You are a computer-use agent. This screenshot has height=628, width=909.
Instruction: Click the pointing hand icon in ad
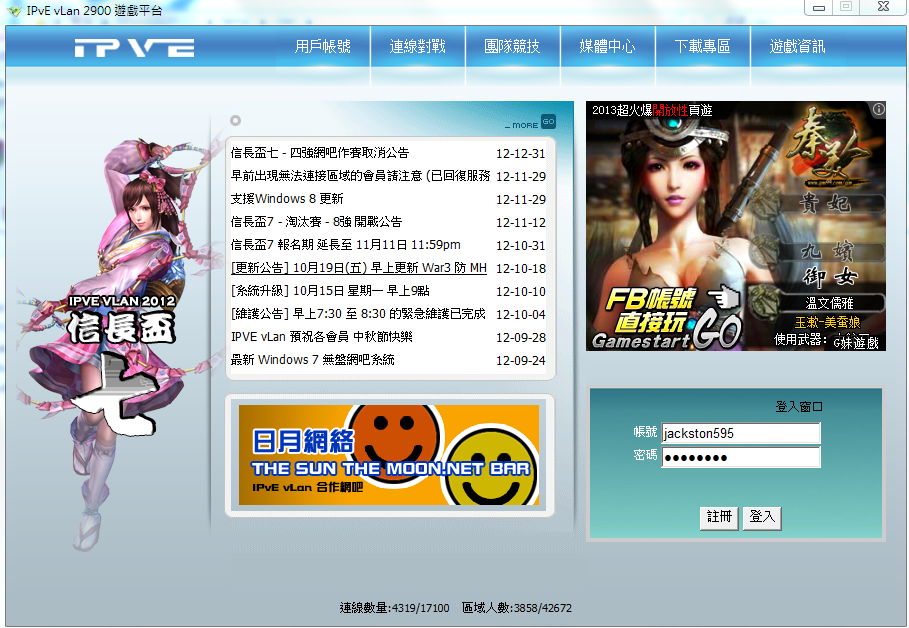click(x=723, y=297)
